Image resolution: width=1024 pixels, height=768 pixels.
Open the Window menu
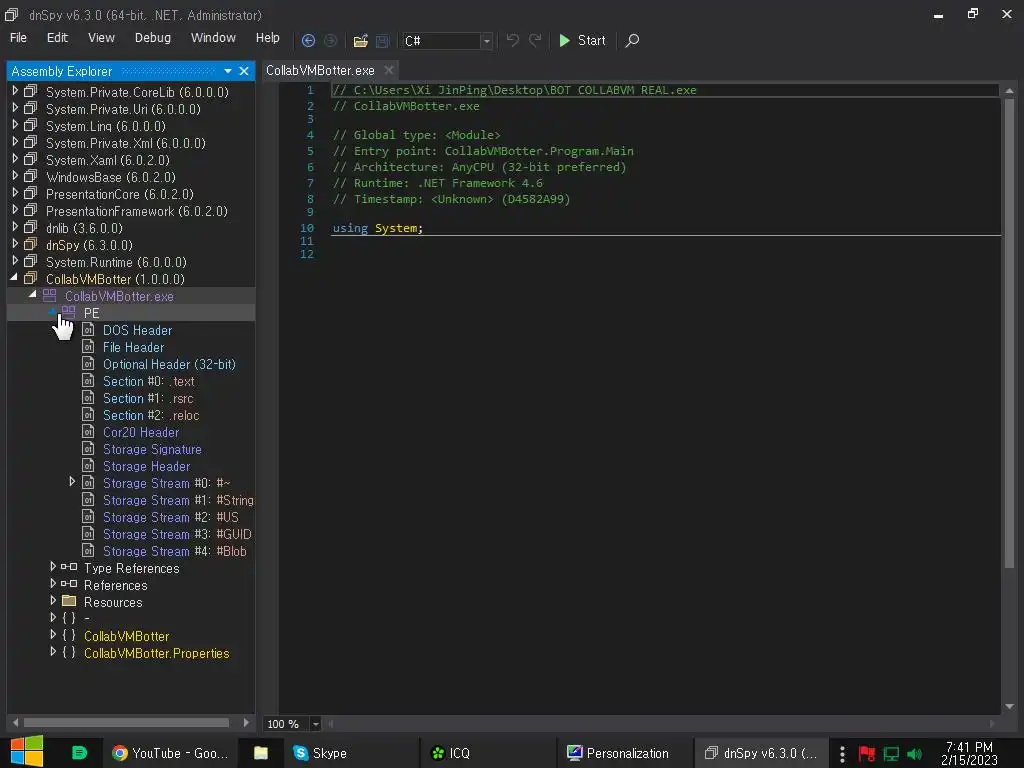[213, 38]
